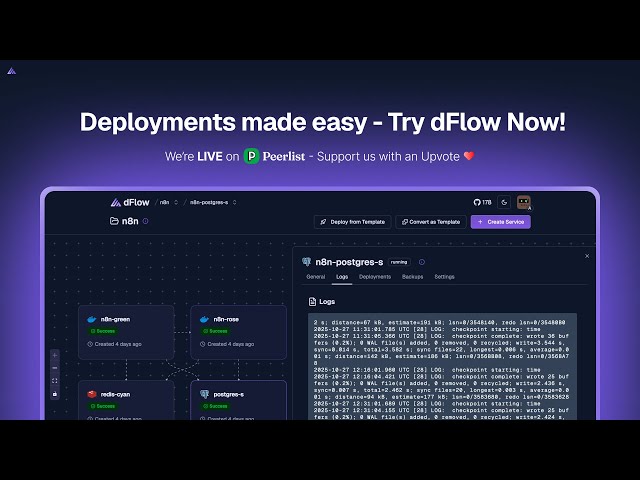640x480 pixels.
Task: Click the dFlow logo in the app header
Action: pos(130,202)
